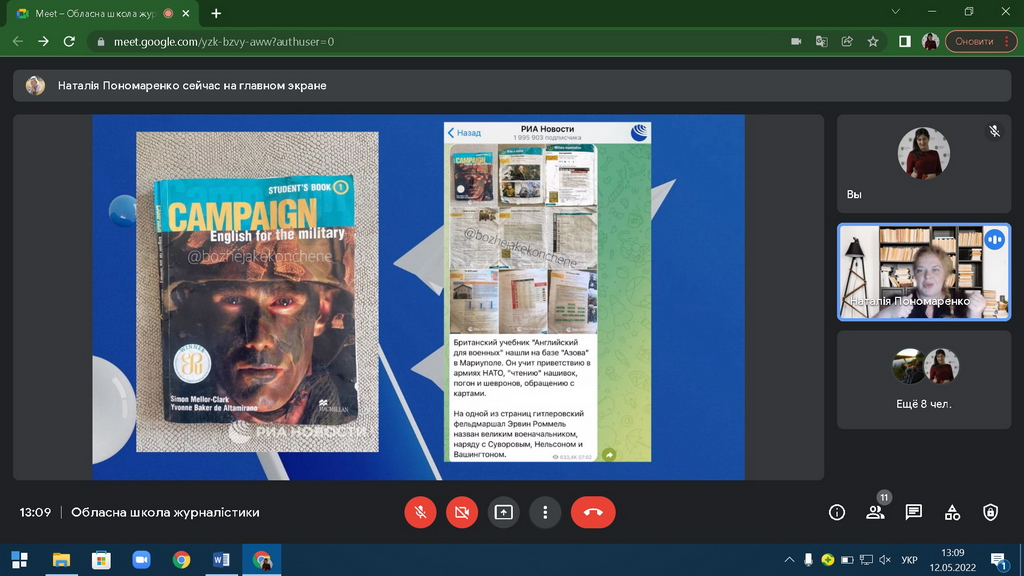
Task: View site information lock icon
Action: tap(101, 42)
